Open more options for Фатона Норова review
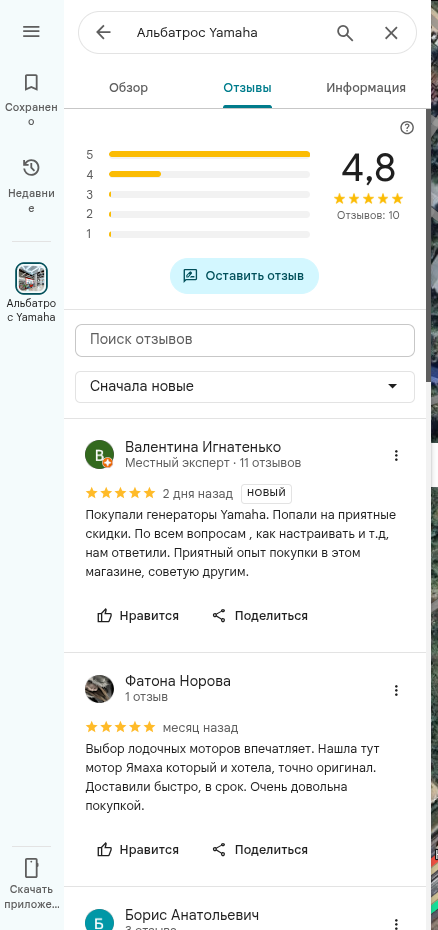This screenshot has width=438, height=930. pyautogui.click(x=396, y=690)
